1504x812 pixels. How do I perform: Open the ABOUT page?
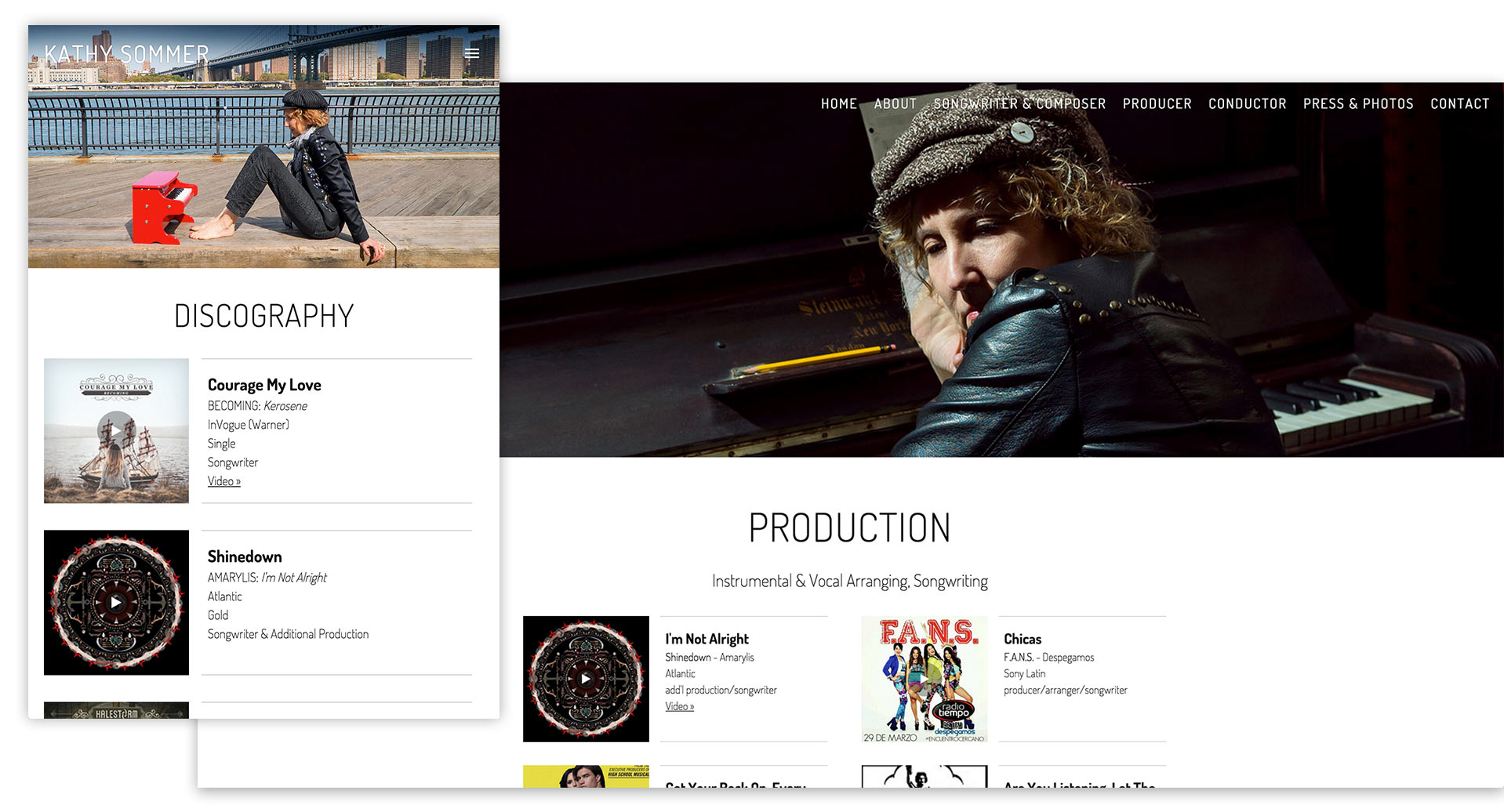click(x=895, y=103)
